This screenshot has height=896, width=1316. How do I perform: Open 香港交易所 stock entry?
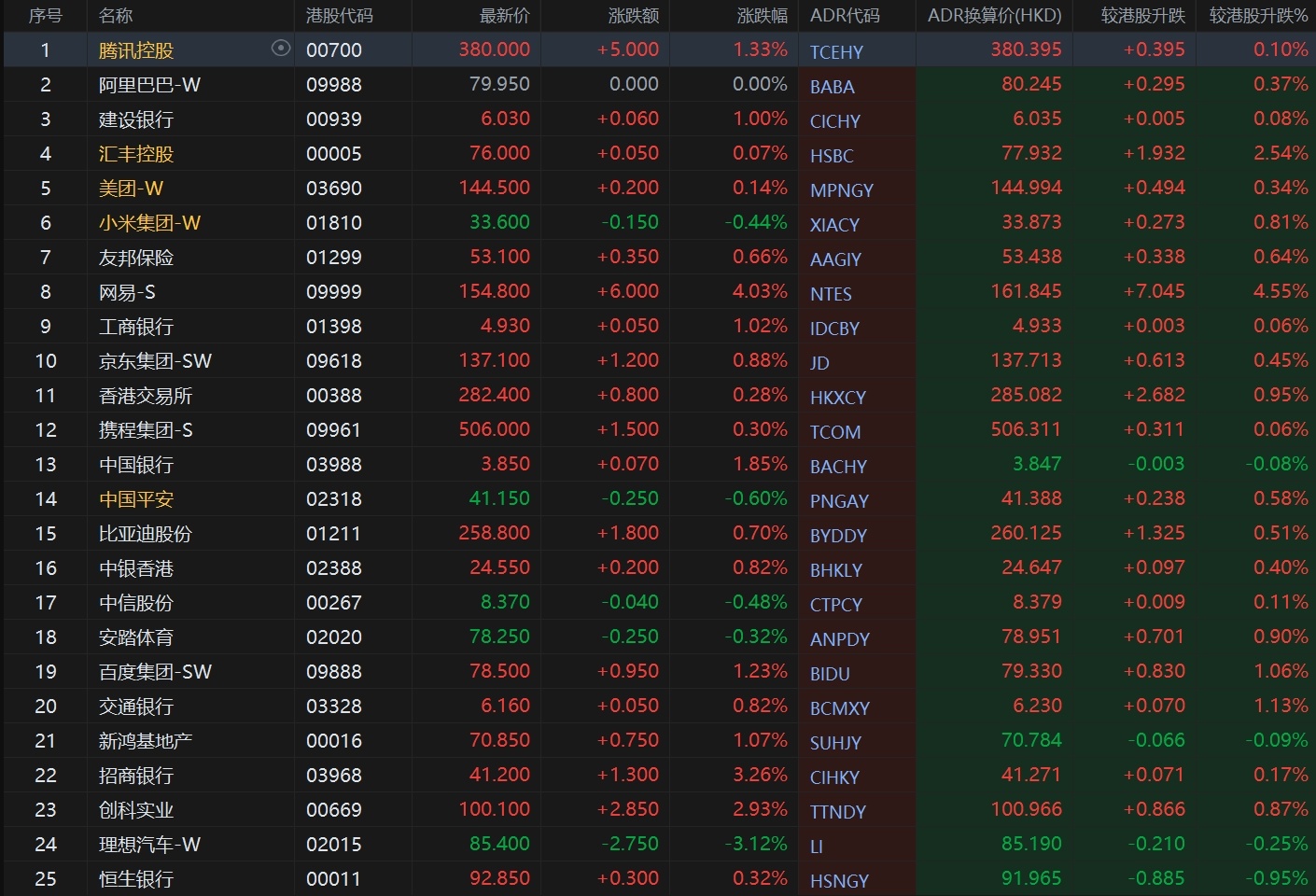click(x=145, y=396)
